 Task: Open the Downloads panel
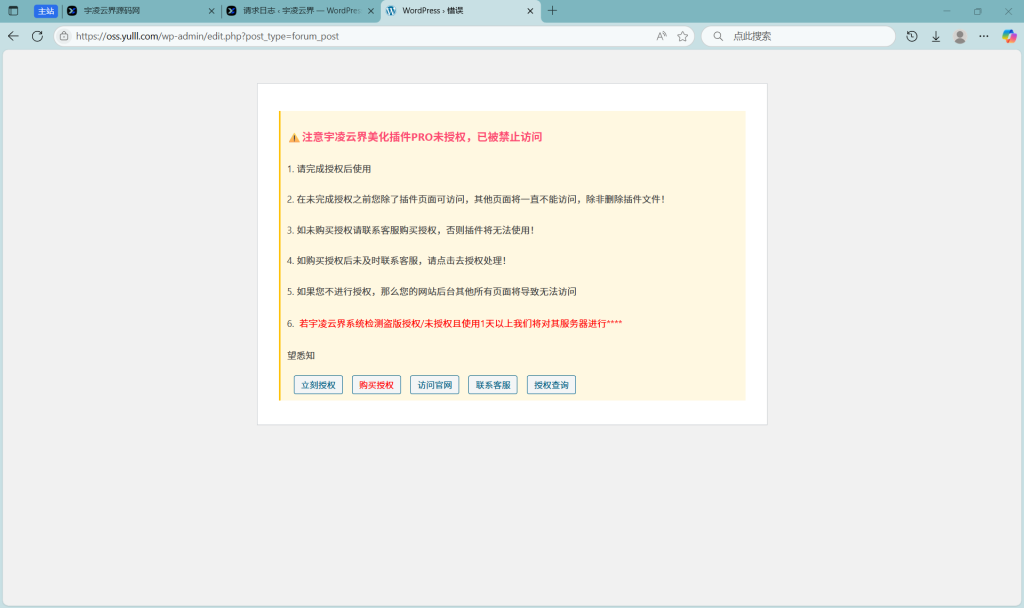(x=935, y=35)
